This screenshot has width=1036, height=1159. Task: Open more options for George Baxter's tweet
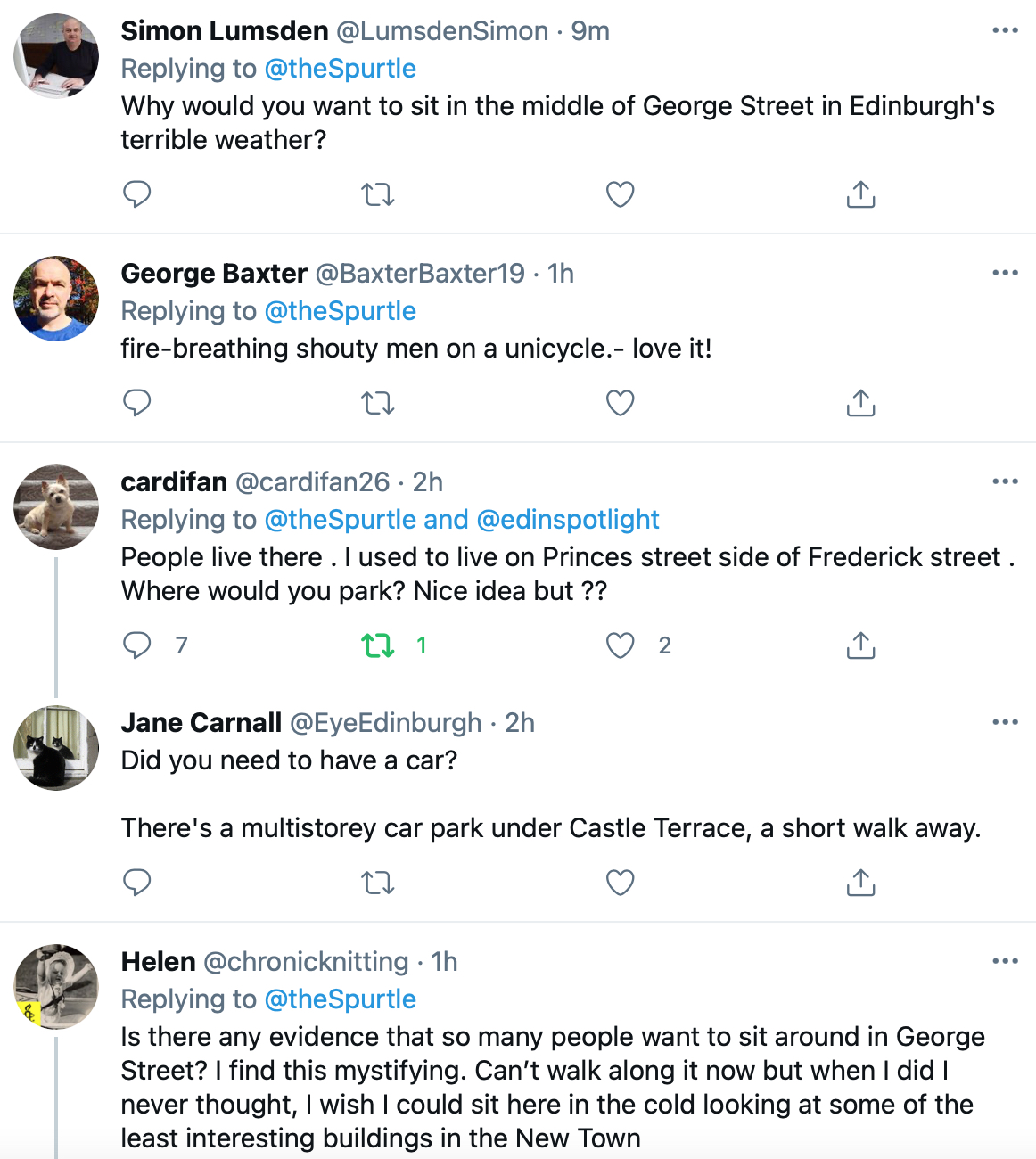(x=1005, y=273)
